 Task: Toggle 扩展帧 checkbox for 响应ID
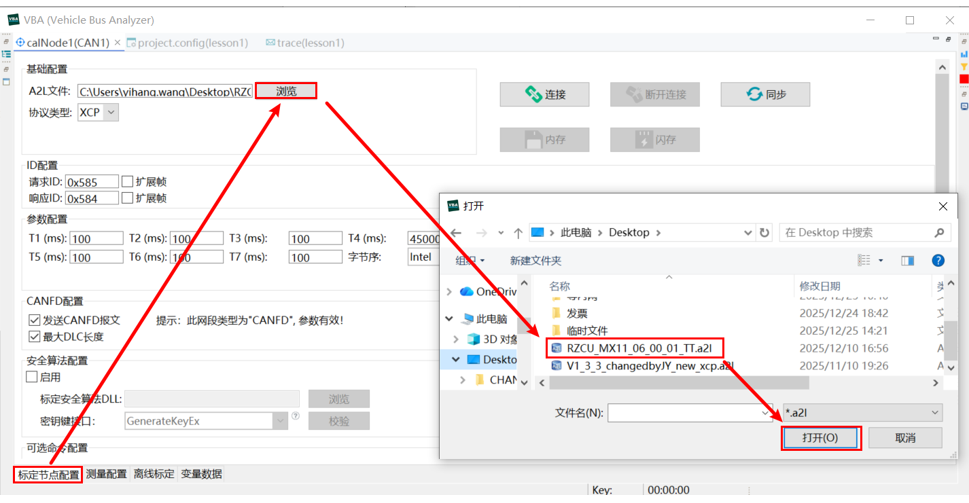coord(127,198)
